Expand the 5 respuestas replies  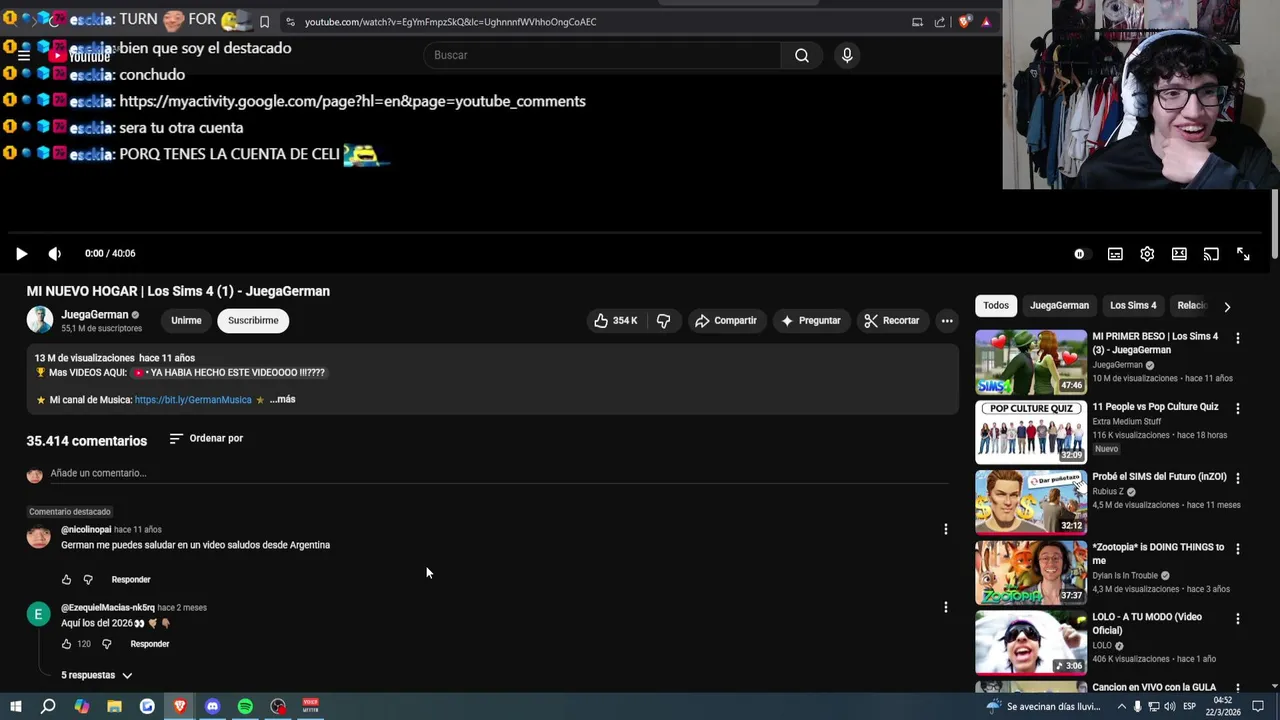coord(96,676)
